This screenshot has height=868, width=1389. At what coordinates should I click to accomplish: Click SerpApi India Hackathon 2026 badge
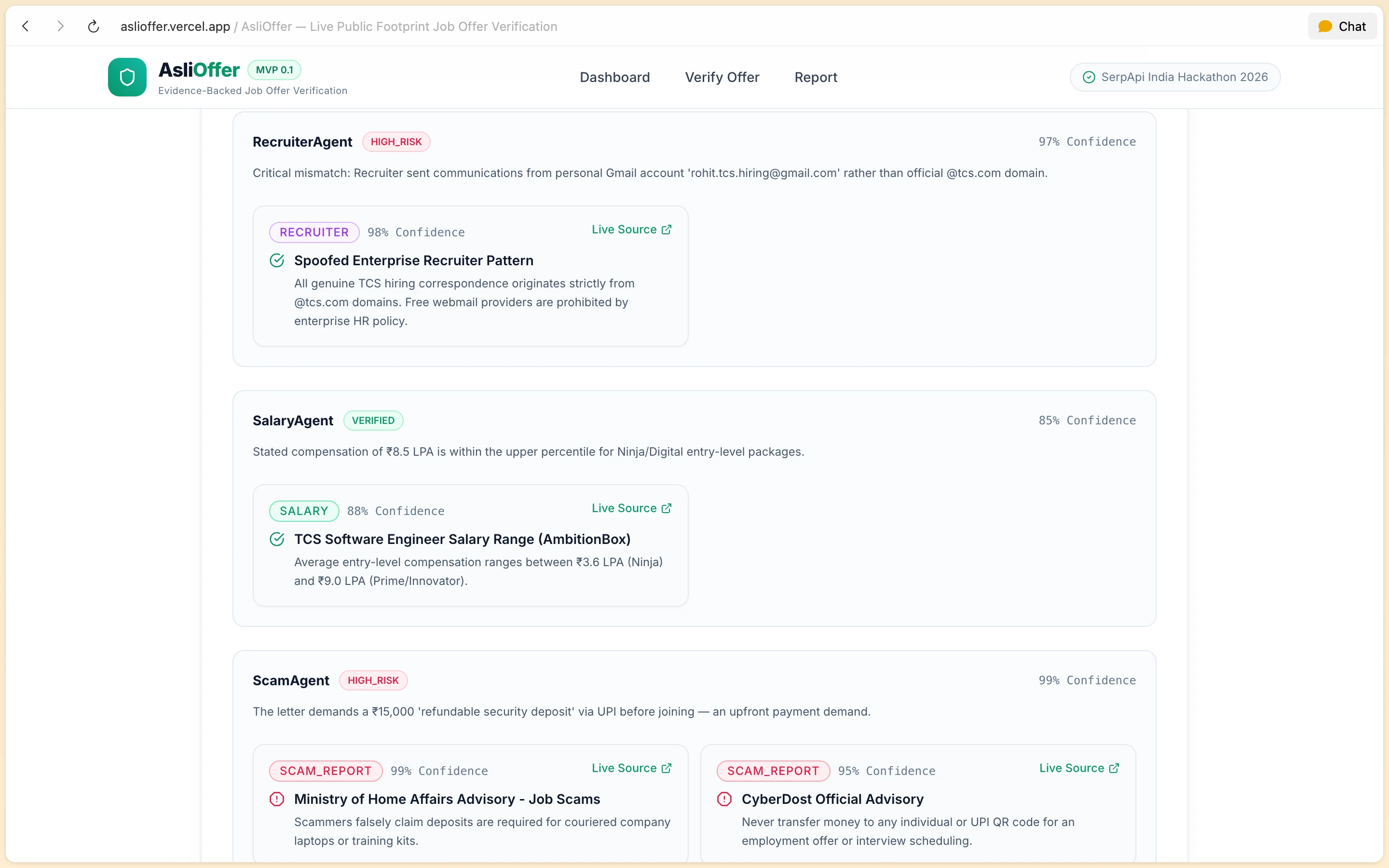click(1175, 77)
